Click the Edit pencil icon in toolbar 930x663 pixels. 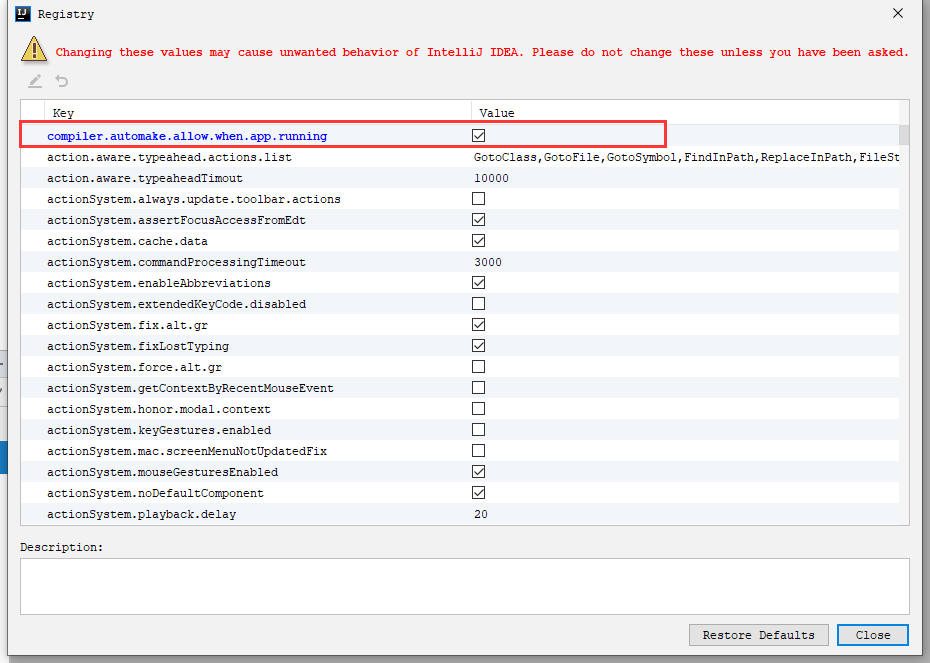(35, 81)
